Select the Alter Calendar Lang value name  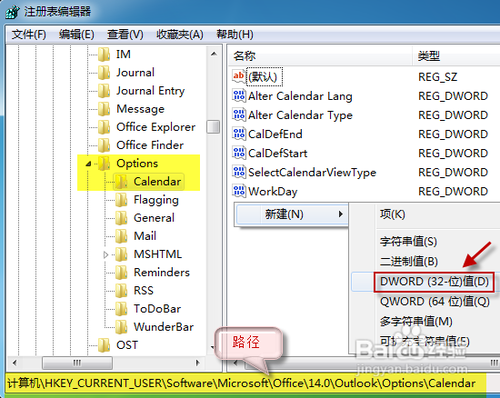[x=300, y=96]
